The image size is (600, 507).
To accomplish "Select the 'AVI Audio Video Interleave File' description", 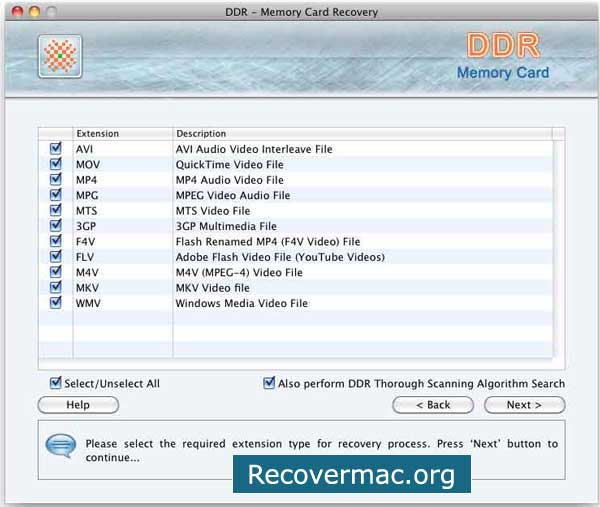I will [254, 149].
